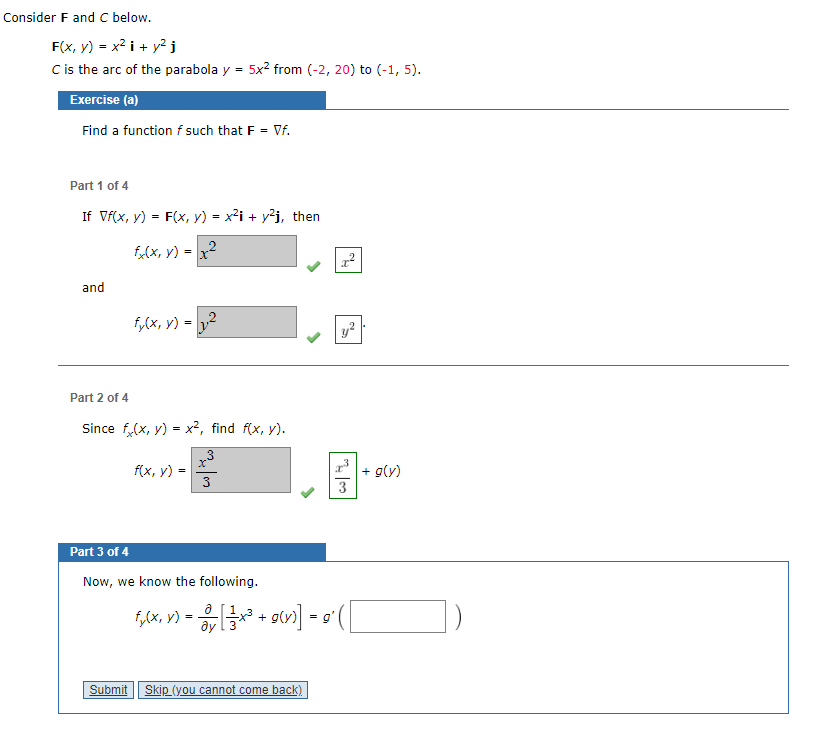Click the Part 2 of 4 heading
Viewport: 823px width, 731px height.
99,397
